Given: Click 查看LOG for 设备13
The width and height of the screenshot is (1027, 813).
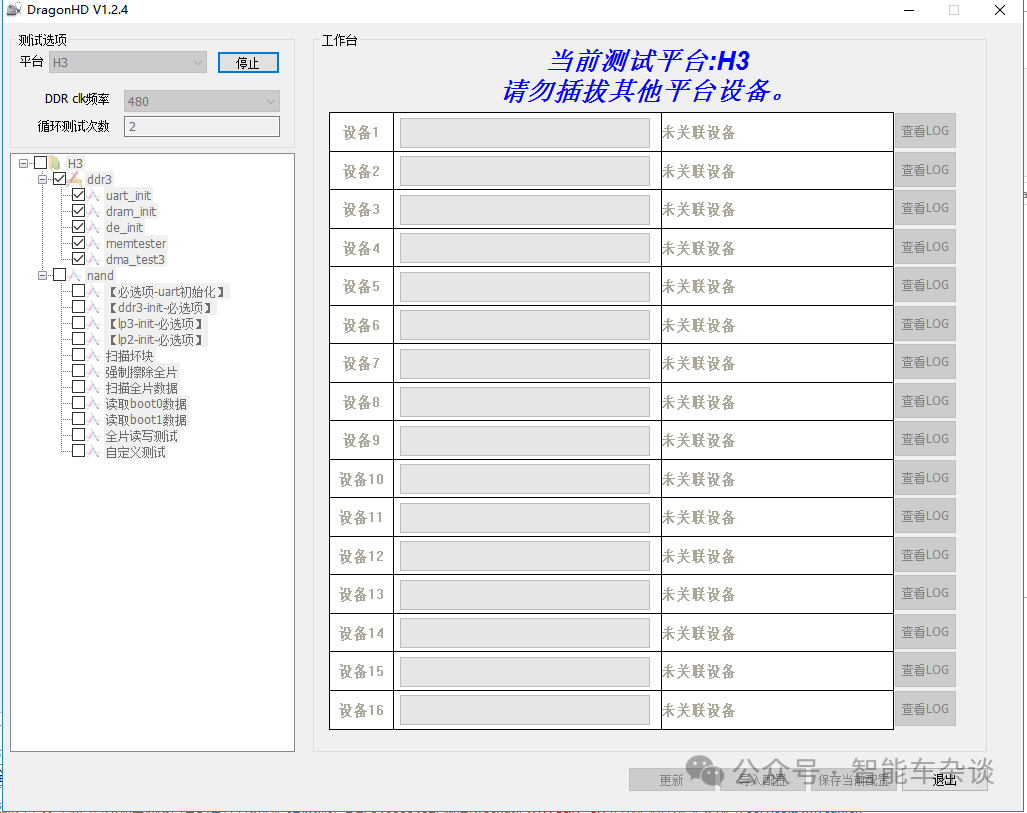Looking at the screenshot, I should [x=925, y=593].
